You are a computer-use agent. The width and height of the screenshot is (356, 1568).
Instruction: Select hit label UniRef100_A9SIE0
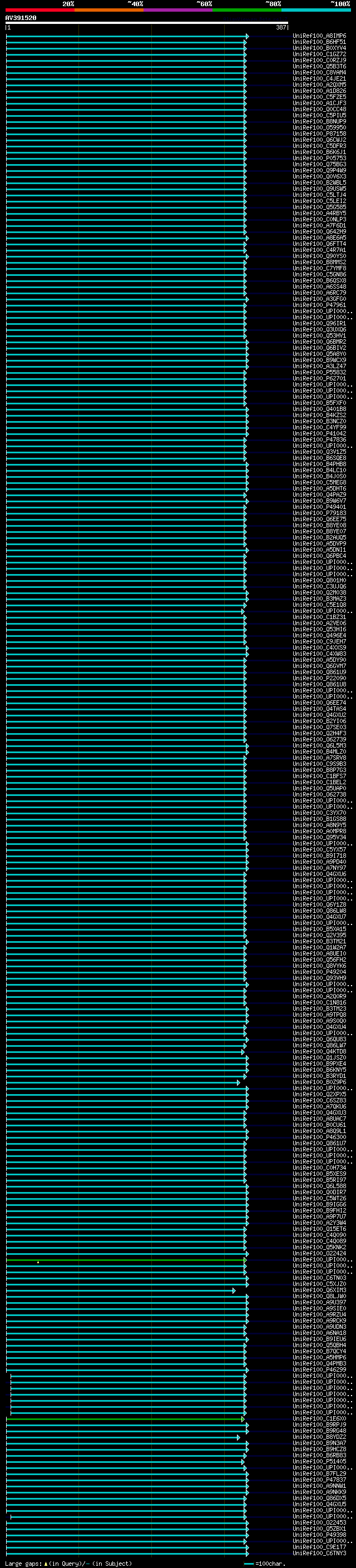coord(319,1308)
